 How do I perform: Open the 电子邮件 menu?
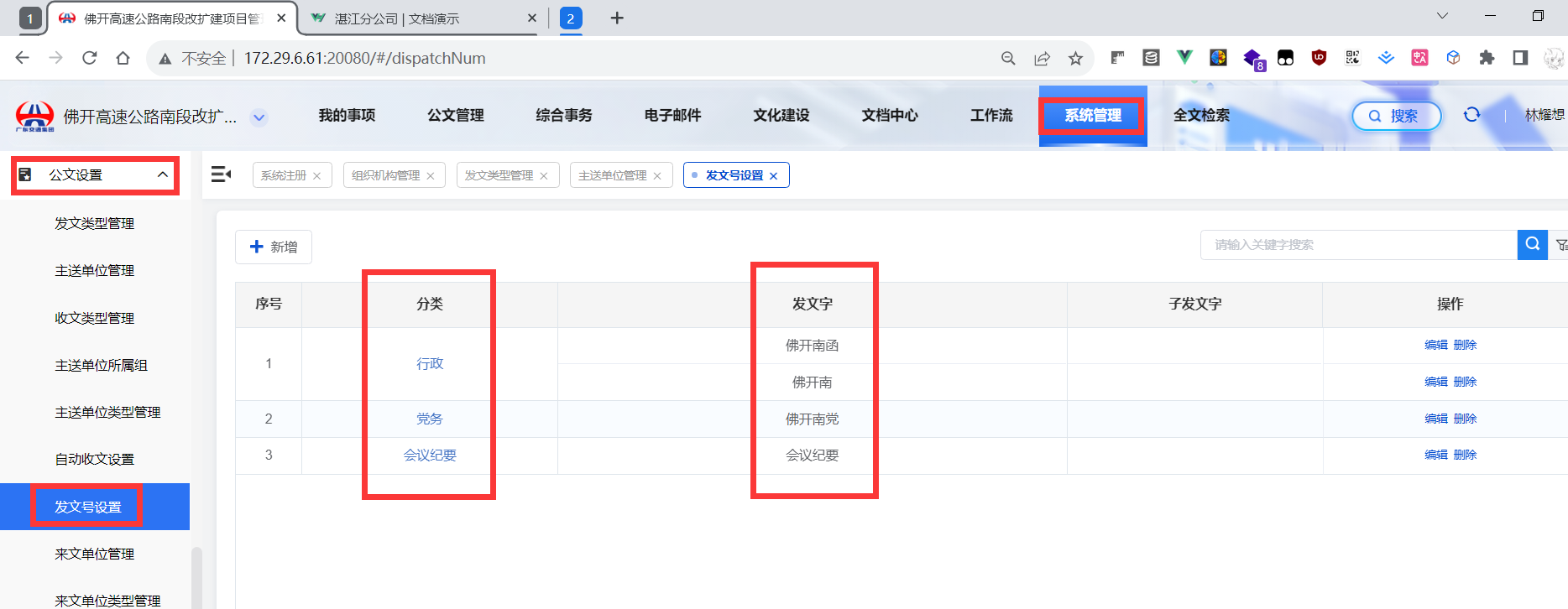click(673, 116)
